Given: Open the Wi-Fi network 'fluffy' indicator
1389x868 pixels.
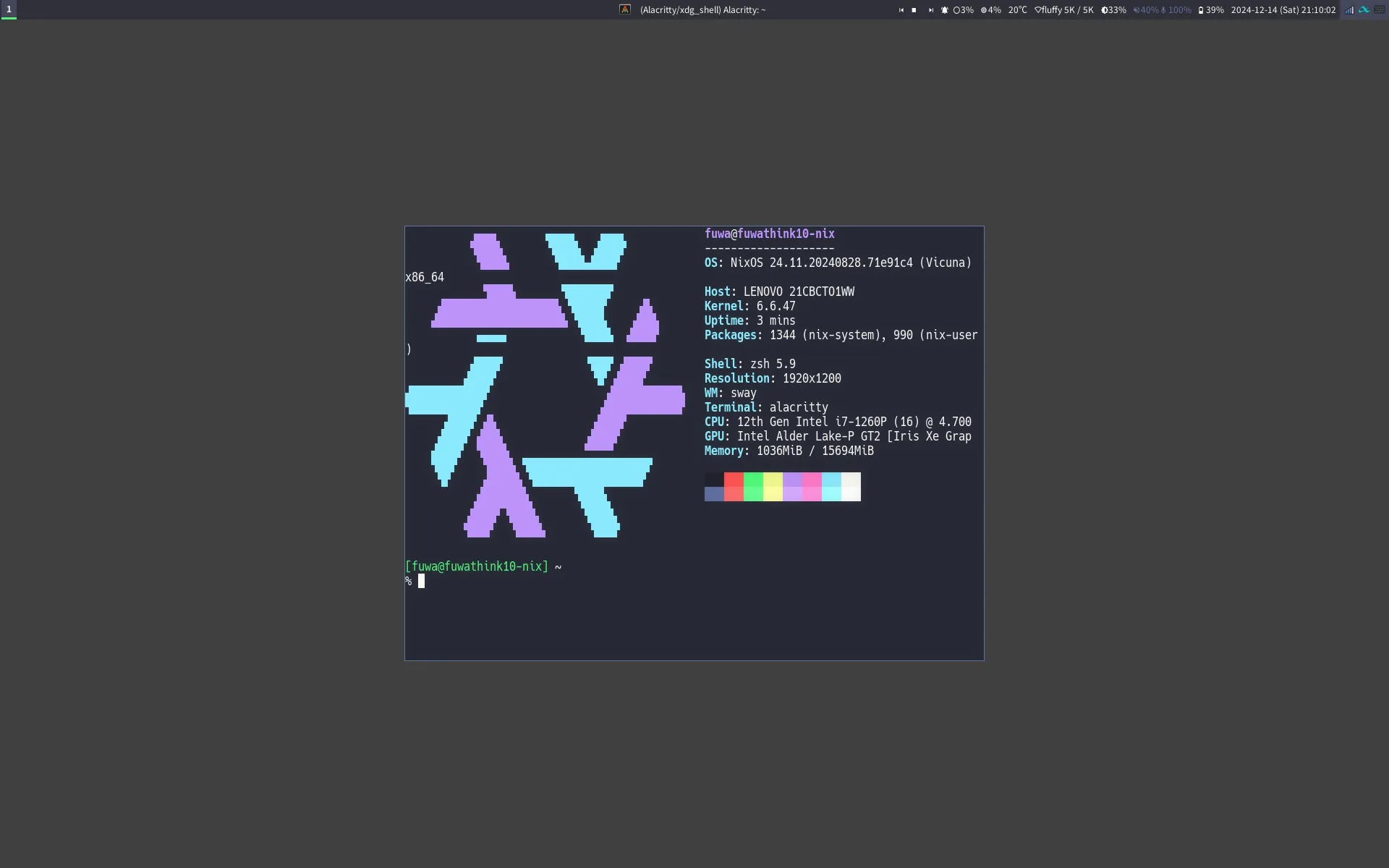Looking at the screenshot, I should pyautogui.click(x=1064, y=10).
